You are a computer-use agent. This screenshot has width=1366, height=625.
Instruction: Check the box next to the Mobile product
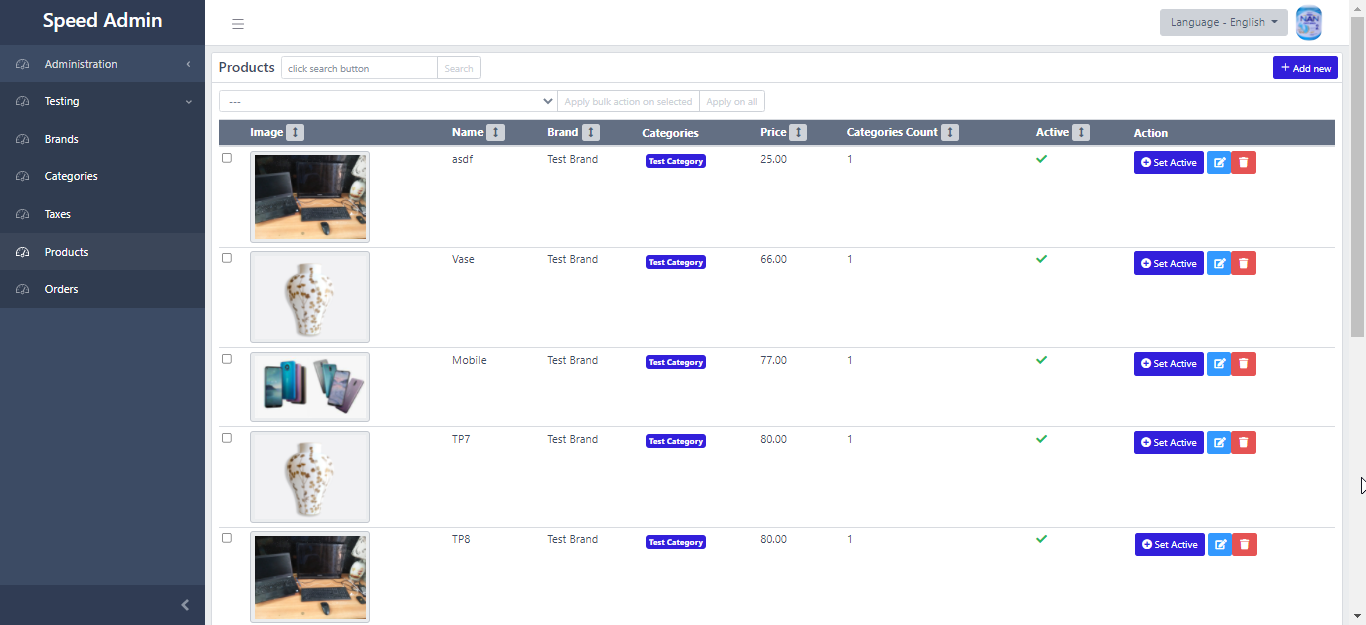[227, 359]
